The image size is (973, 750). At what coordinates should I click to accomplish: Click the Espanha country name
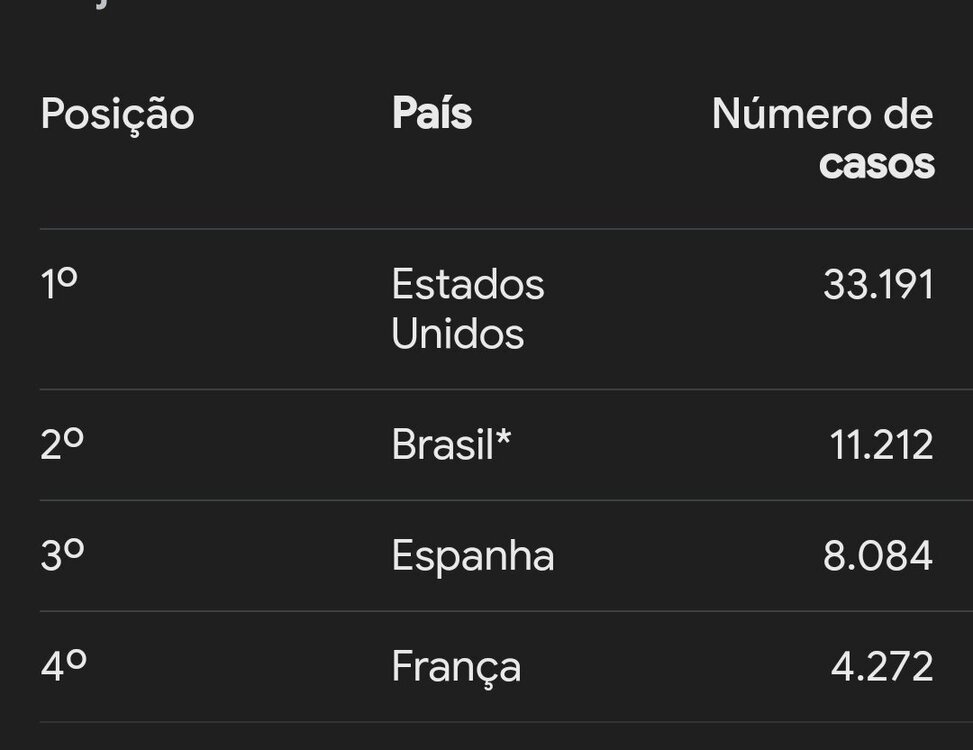click(472, 556)
